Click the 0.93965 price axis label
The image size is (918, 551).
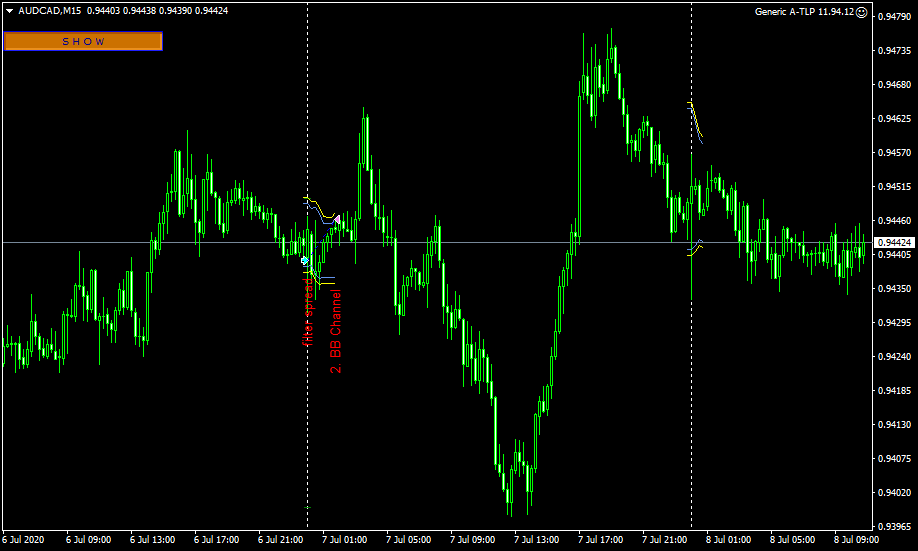coord(895,526)
